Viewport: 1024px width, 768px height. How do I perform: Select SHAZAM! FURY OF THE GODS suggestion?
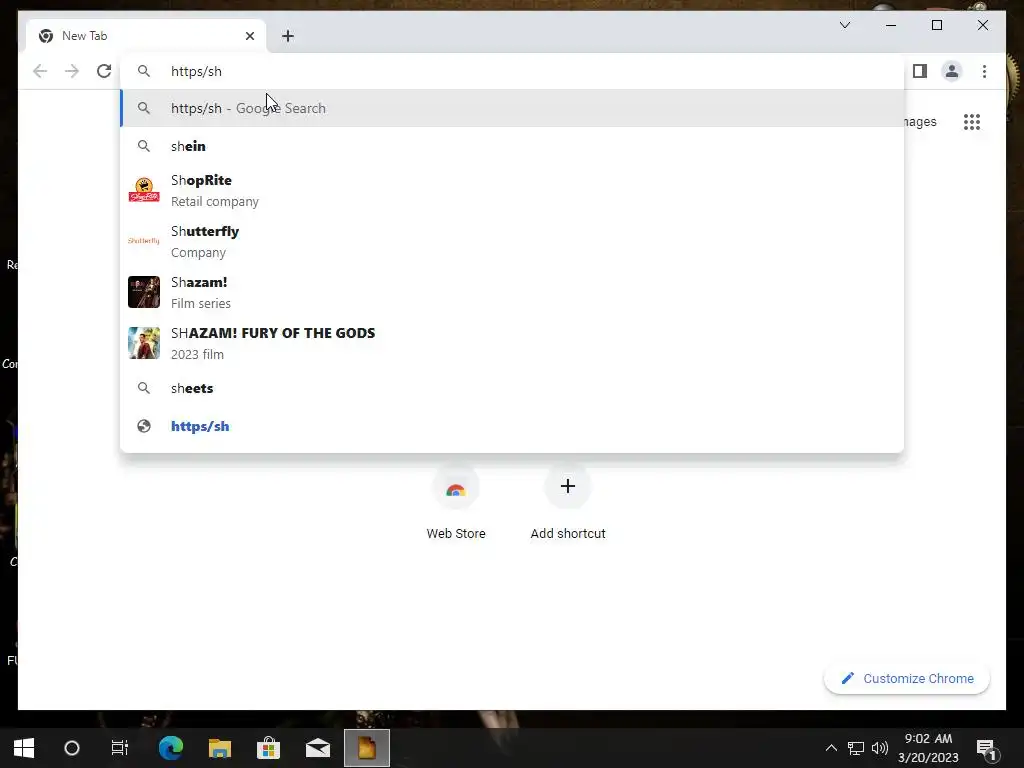[x=512, y=343]
